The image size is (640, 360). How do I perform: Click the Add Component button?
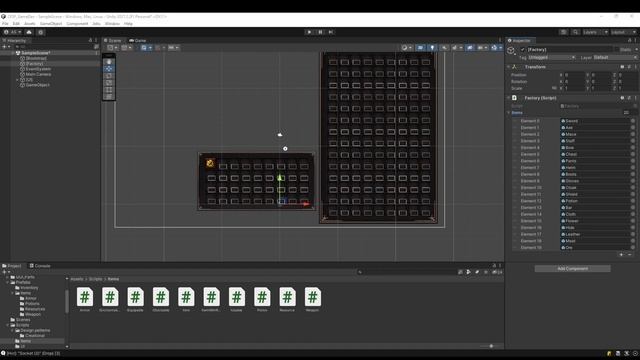click(572, 269)
